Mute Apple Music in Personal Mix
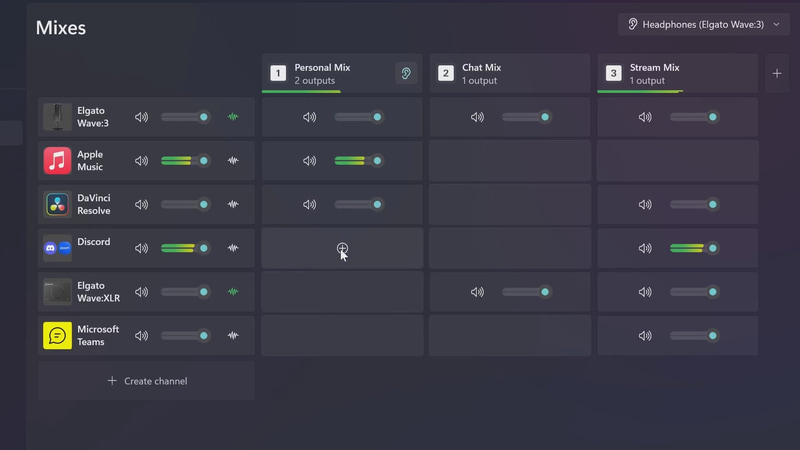800x450 pixels. click(309, 161)
